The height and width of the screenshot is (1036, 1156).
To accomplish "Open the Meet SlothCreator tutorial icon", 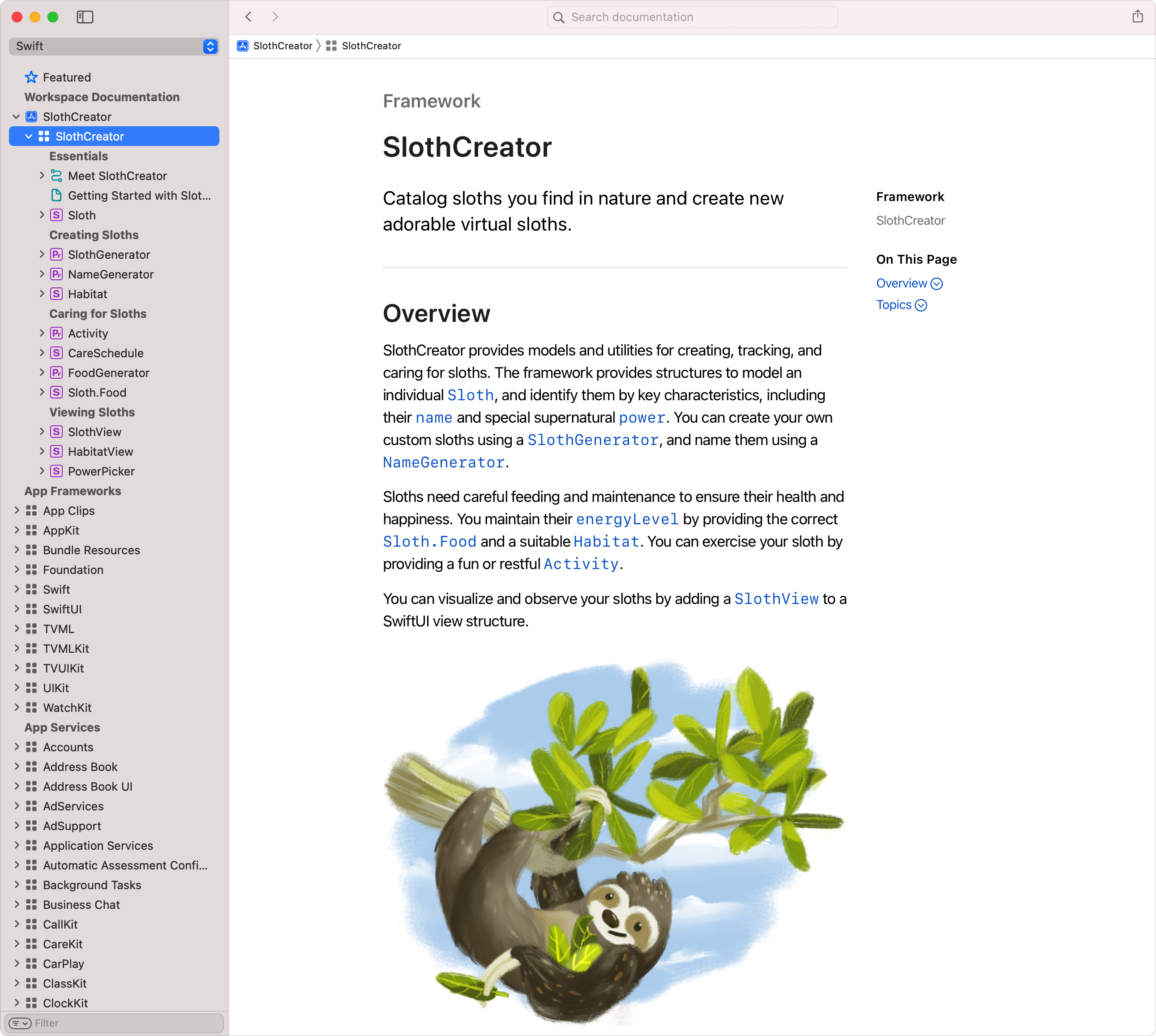I will coord(56,176).
